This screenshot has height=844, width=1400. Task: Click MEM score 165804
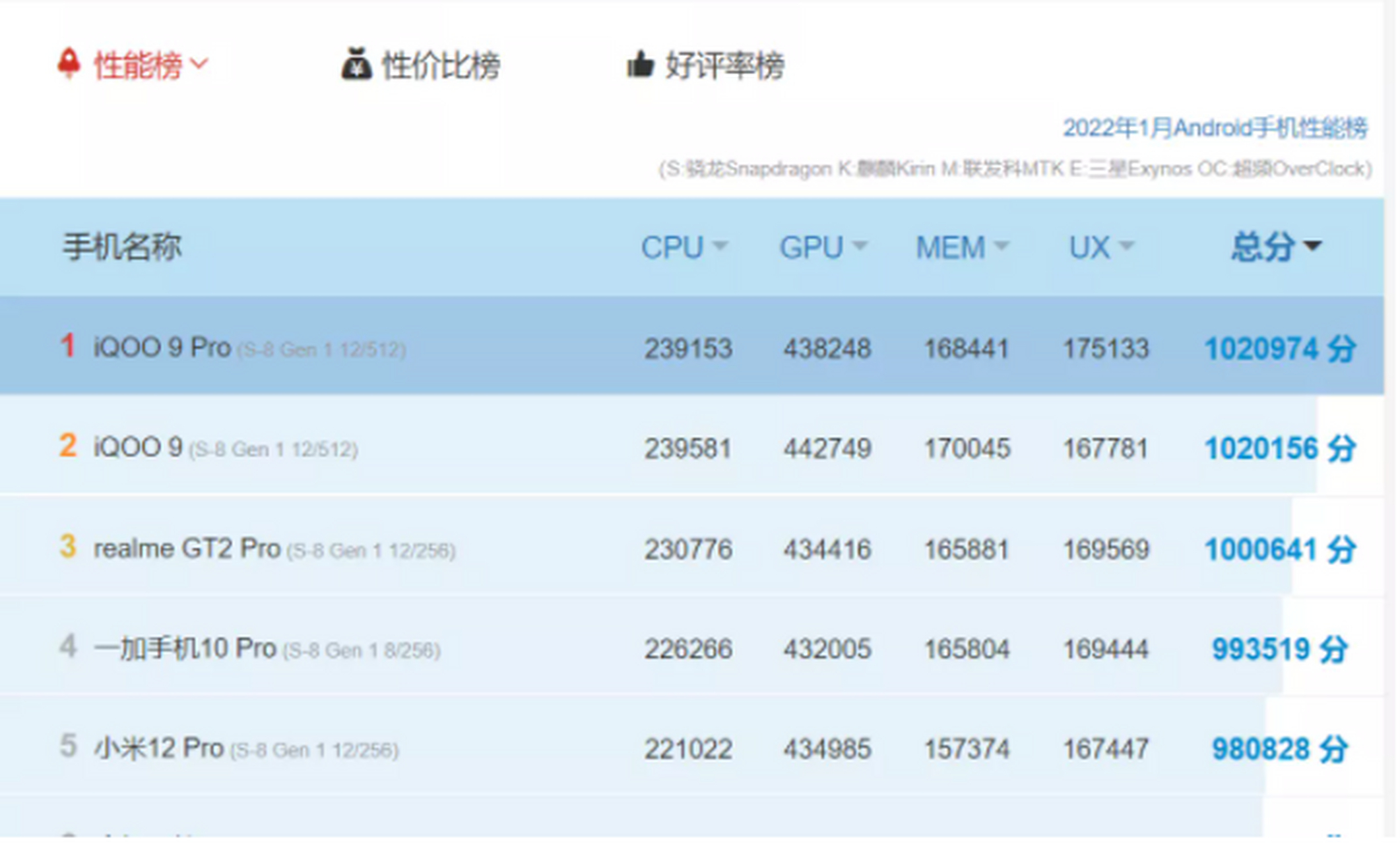[967, 649]
